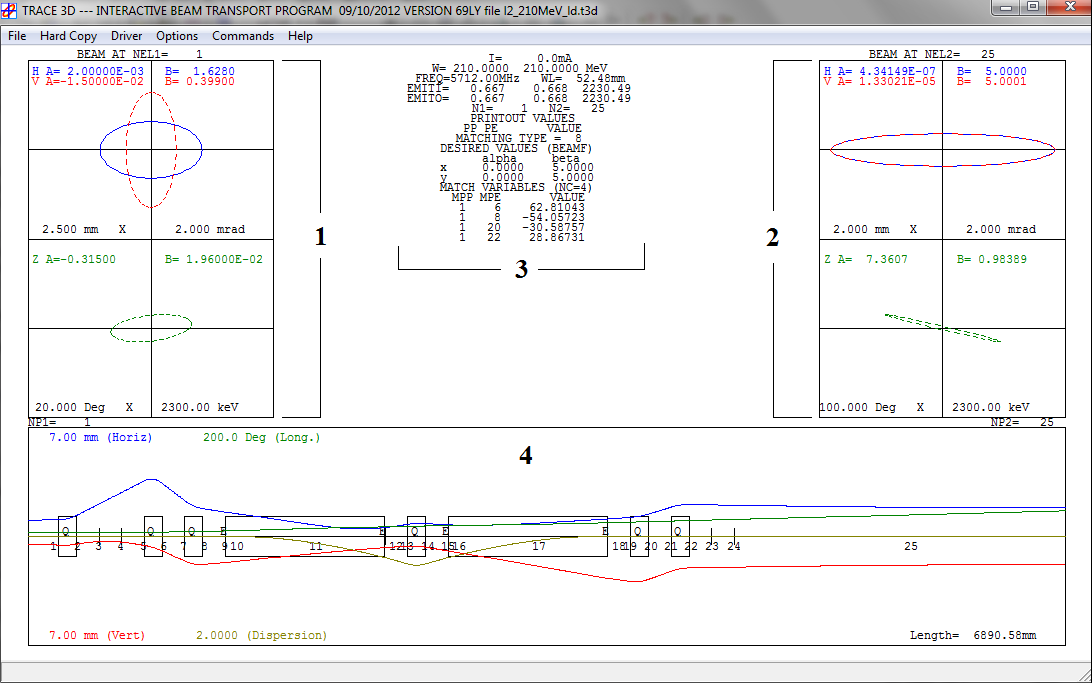Select the quadrupole box near element 5
Viewport: 1092px width, 683px height.
click(153, 536)
